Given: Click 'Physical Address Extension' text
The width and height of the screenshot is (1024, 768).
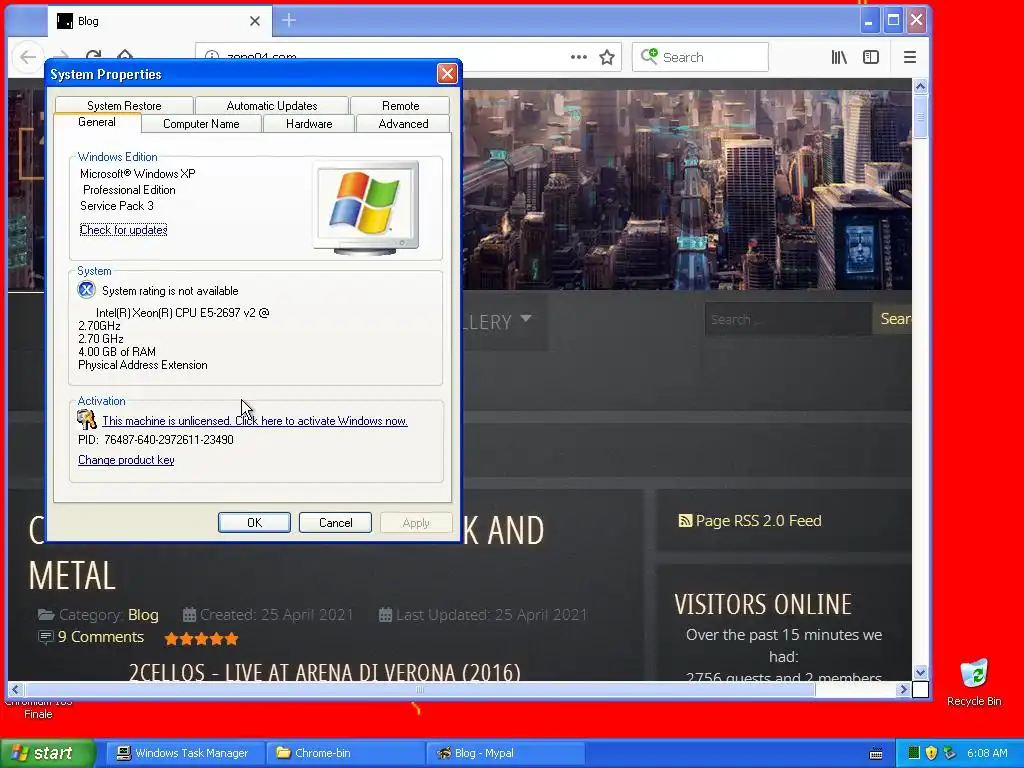Looking at the screenshot, I should (142, 365).
